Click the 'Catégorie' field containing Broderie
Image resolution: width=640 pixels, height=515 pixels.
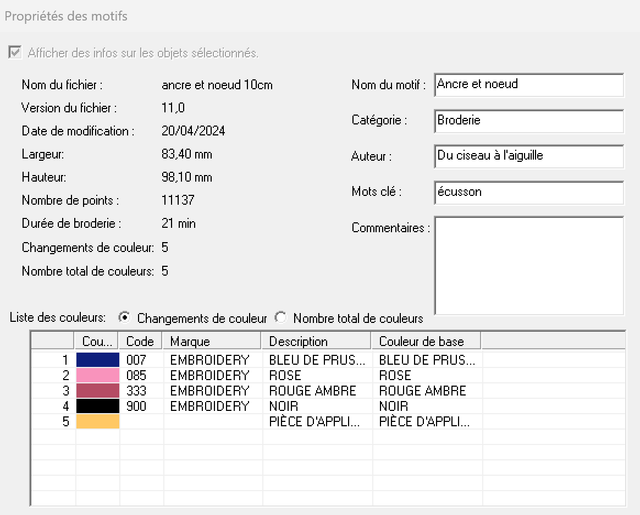[529, 121]
